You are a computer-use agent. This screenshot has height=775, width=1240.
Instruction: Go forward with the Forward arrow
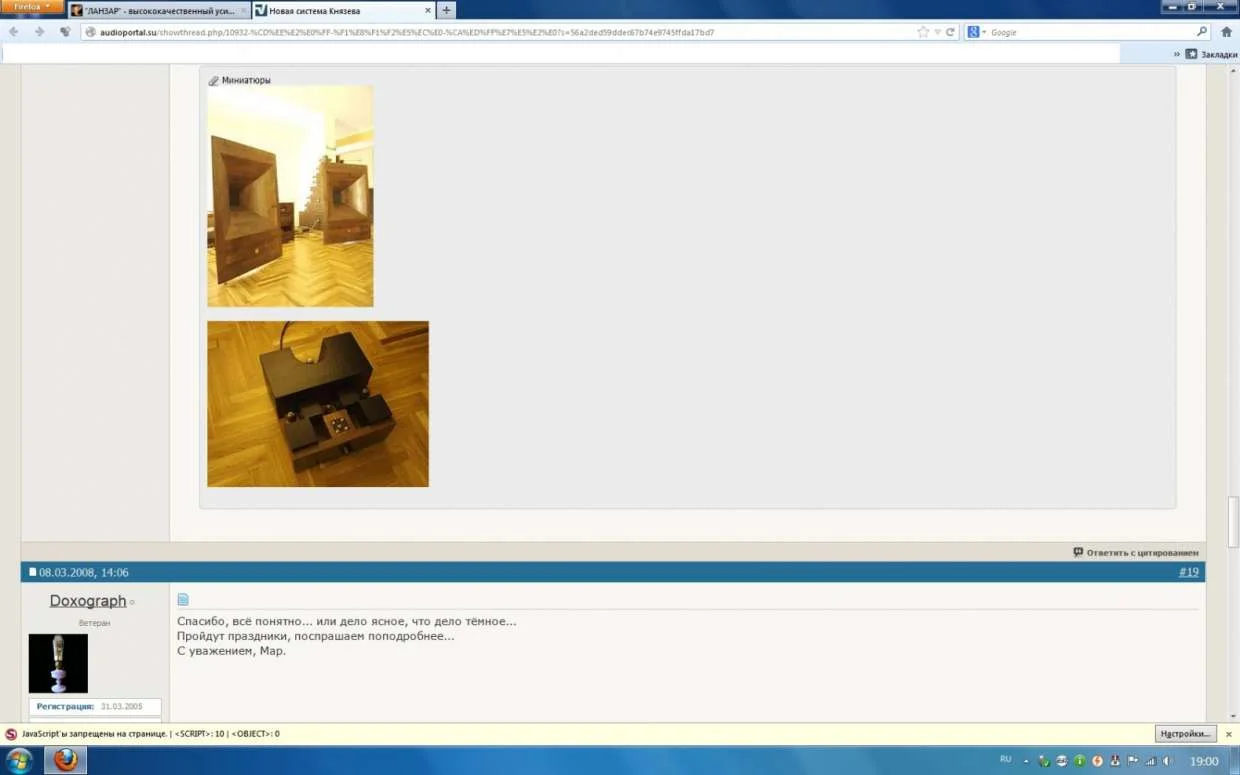point(39,32)
